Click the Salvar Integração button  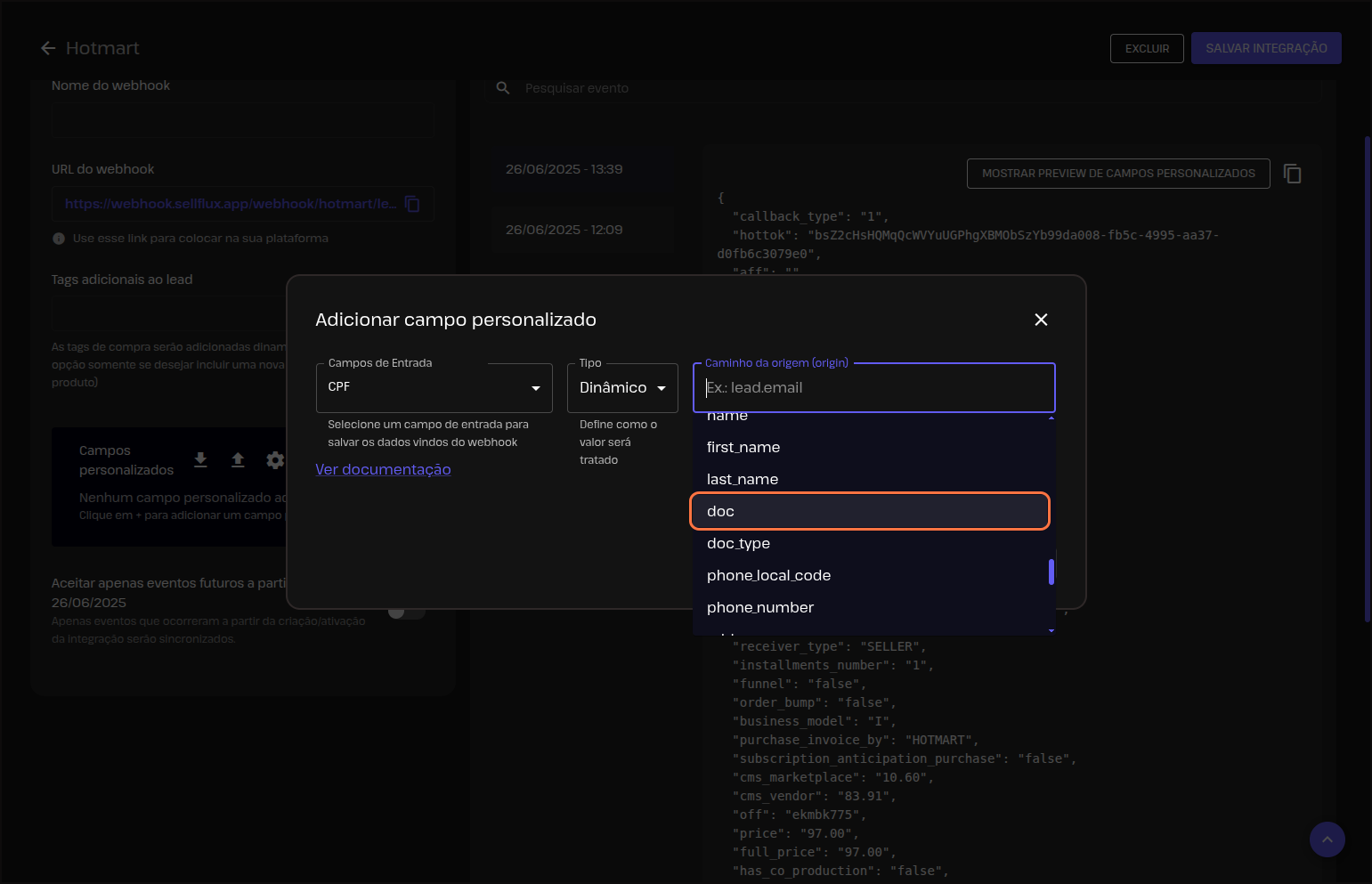1265,48
